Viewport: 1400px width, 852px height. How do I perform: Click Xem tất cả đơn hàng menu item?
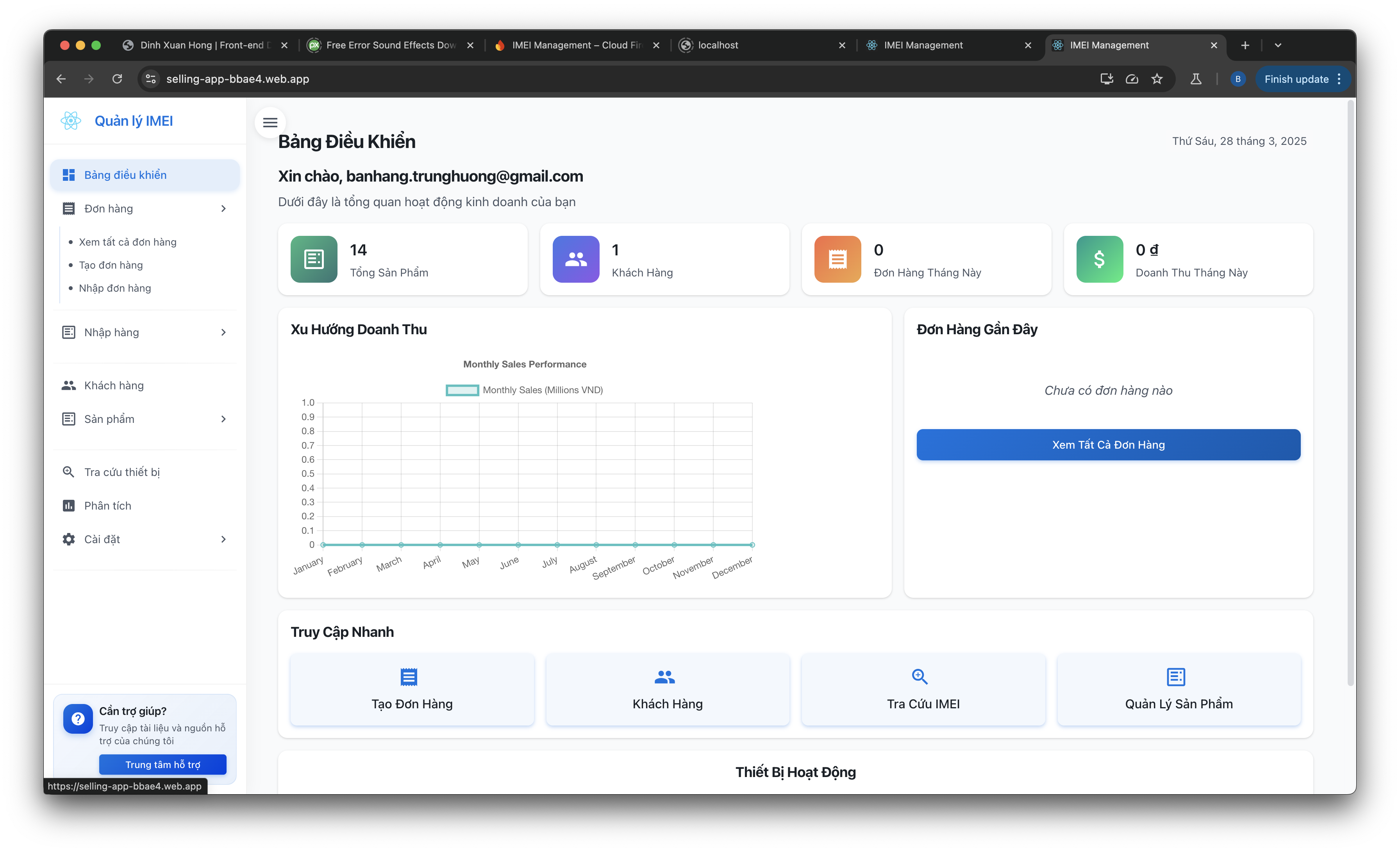tap(127, 241)
